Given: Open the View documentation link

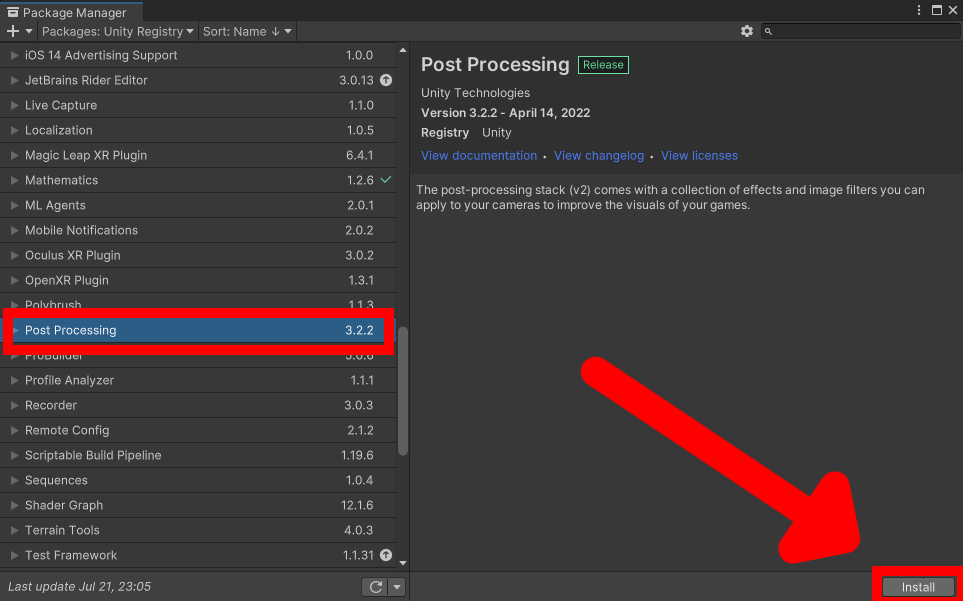Looking at the screenshot, I should 478,155.
